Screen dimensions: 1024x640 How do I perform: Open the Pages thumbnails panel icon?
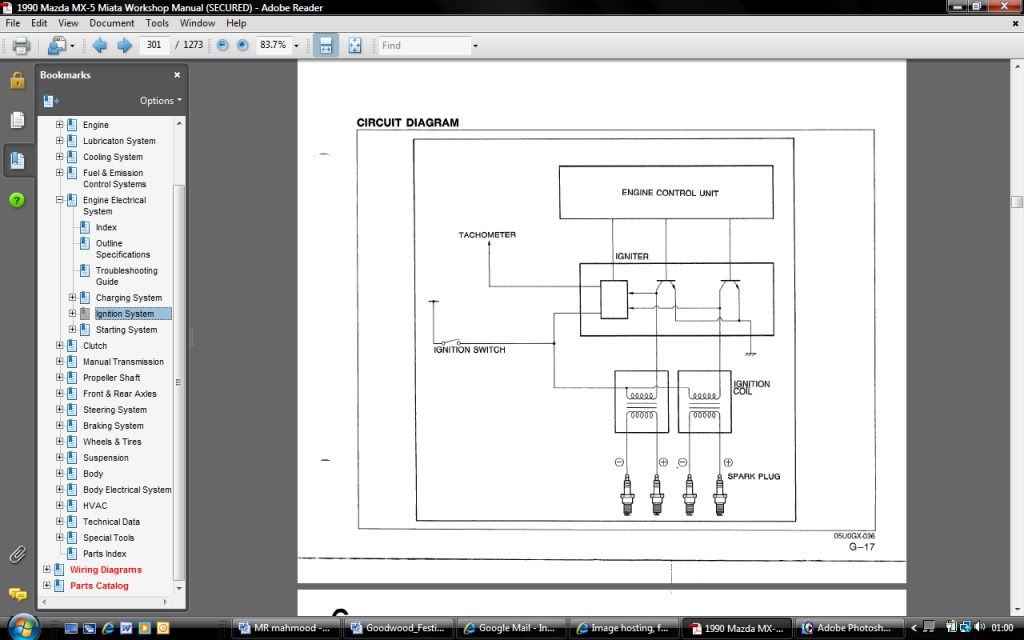tap(17, 120)
